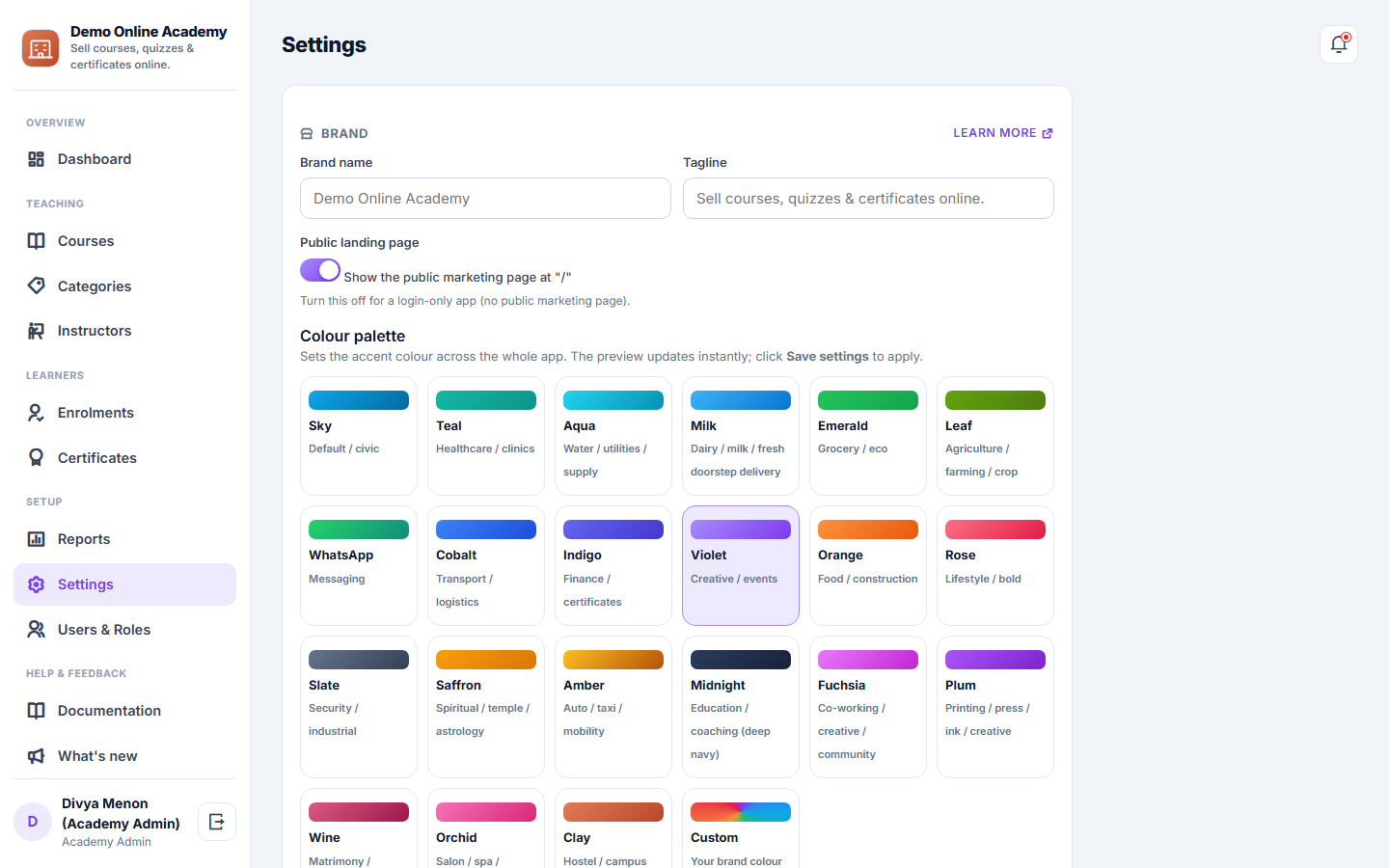
Task: Select the Plum colour palette
Action: tap(995, 707)
